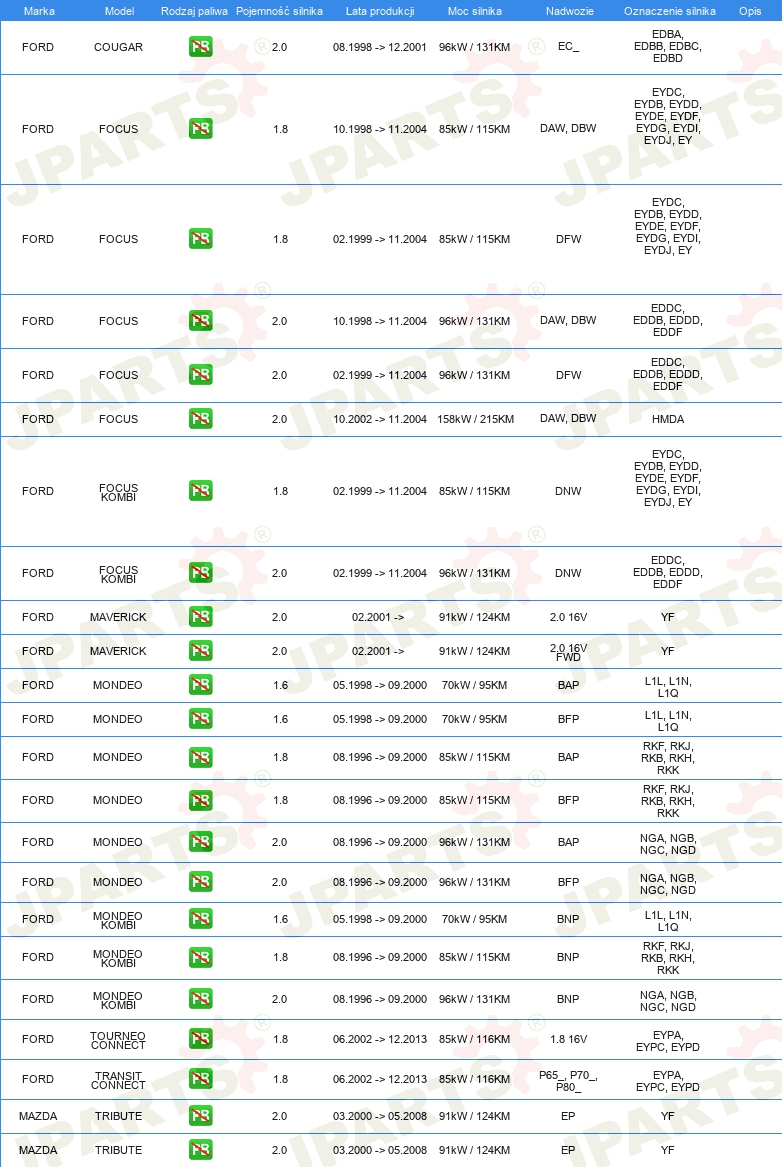Click the Lata produkcji column header
Viewport: 782px width, 1167px height.
(x=379, y=11)
